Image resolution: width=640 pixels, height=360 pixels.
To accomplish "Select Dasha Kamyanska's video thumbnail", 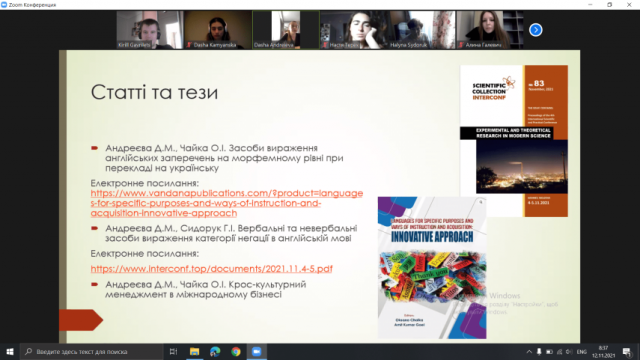I will tap(218, 30).
